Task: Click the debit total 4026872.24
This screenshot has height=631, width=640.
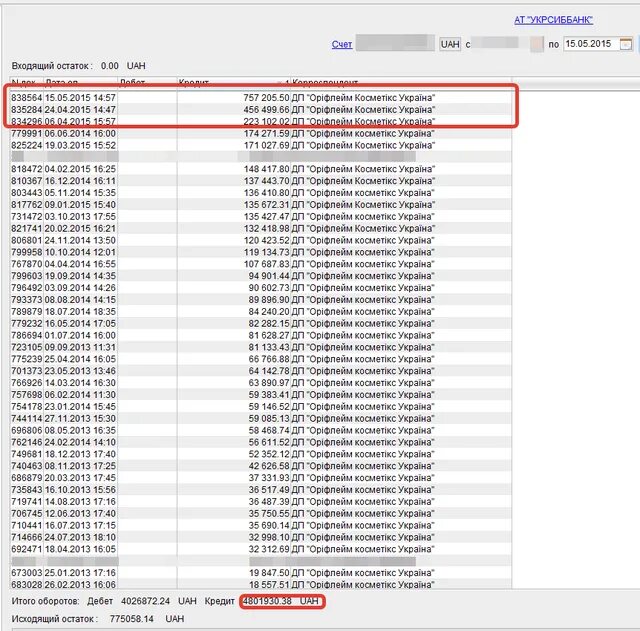Action: coord(145,601)
